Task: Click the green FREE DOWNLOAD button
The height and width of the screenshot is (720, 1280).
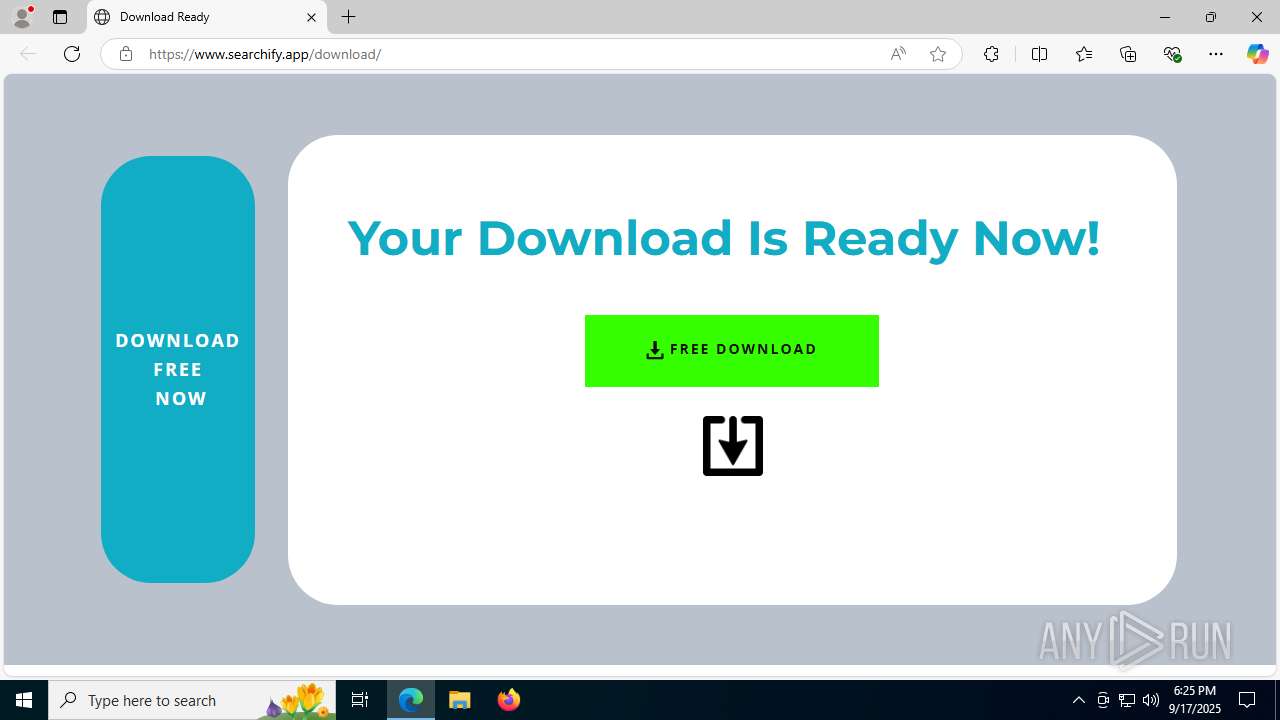Action: pyautogui.click(x=731, y=351)
